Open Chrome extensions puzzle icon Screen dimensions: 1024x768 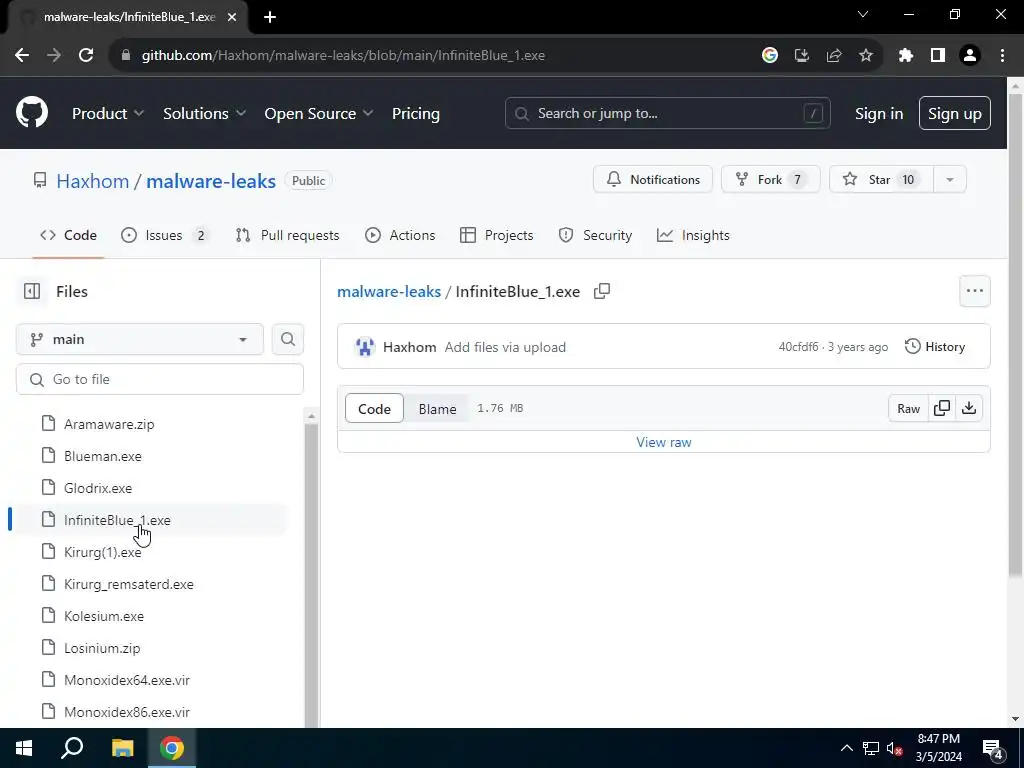click(x=905, y=56)
